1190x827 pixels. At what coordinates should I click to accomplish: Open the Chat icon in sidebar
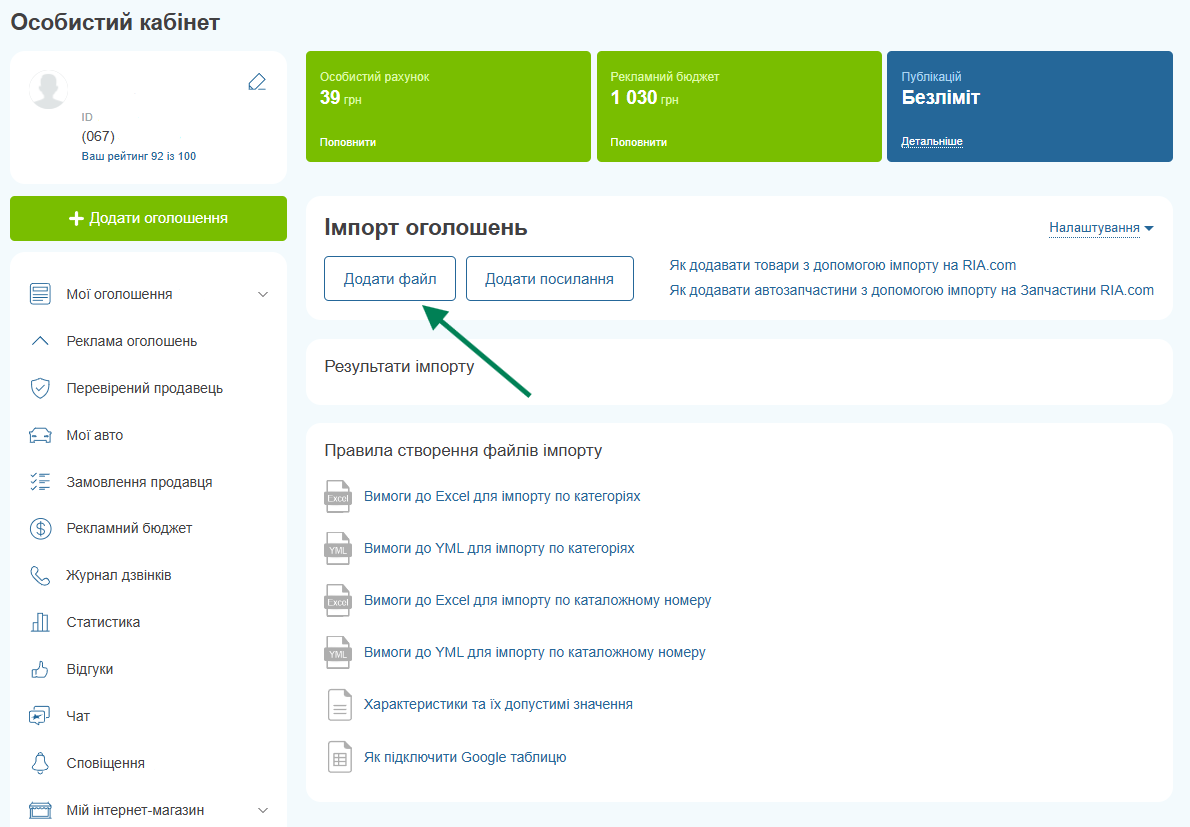[x=39, y=715]
